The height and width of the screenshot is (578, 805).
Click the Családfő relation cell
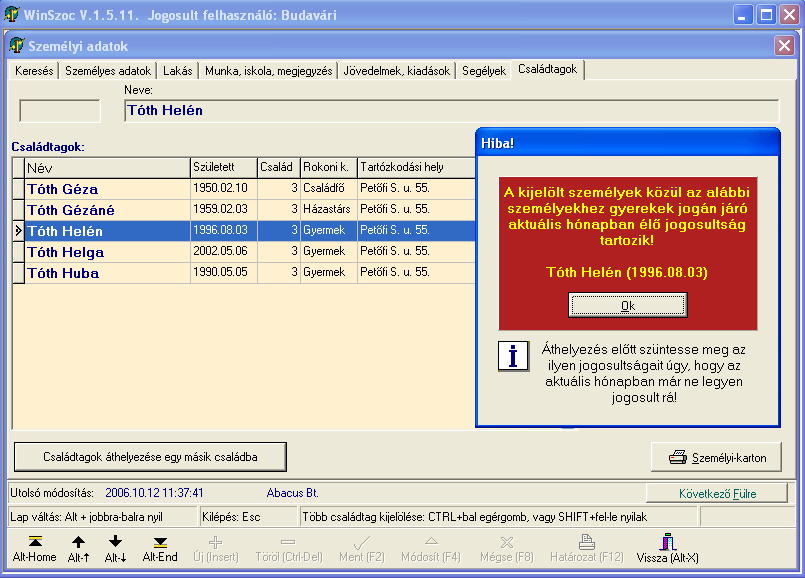click(329, 189)
